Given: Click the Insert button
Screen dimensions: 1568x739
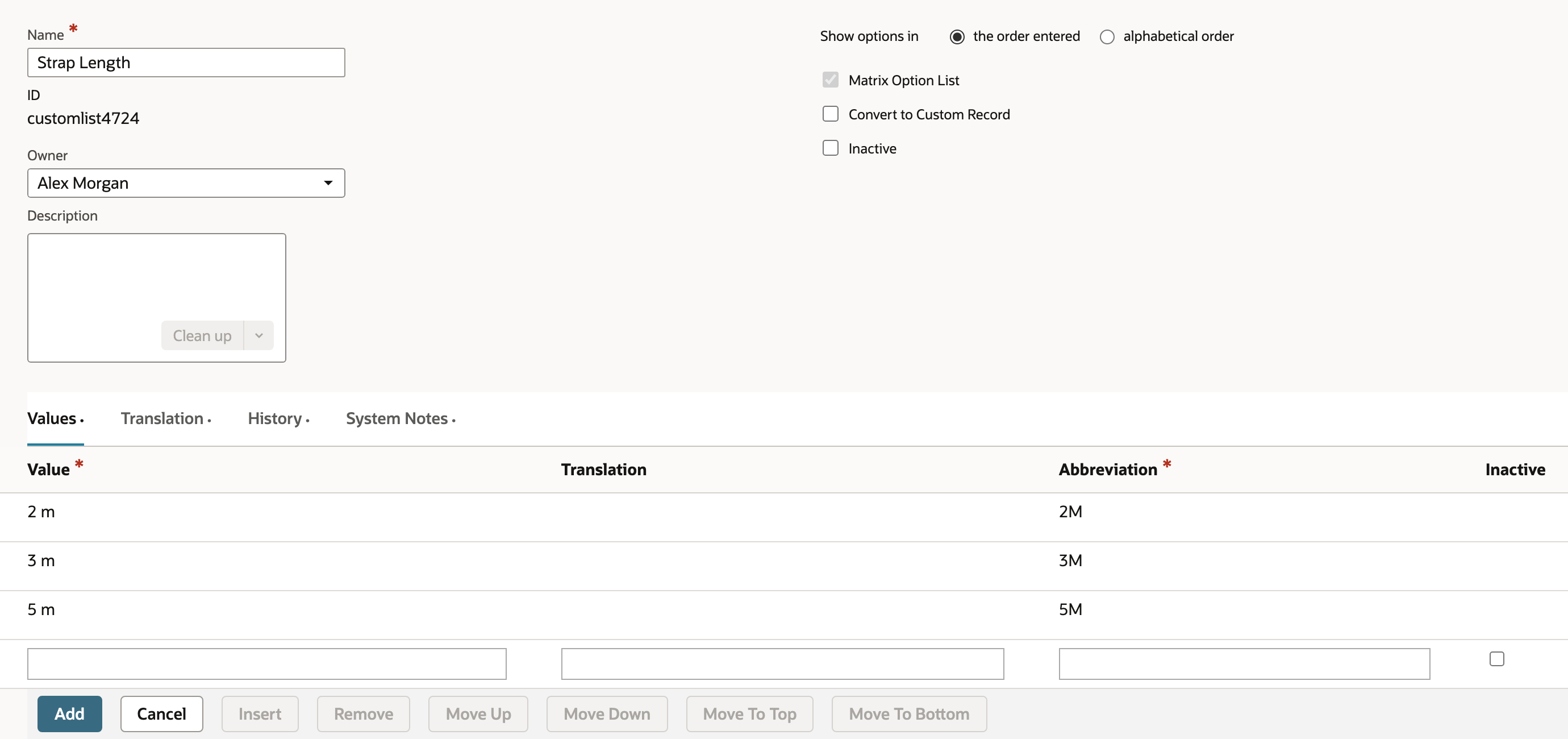Looking at the screenshot, I should (260, 714).
